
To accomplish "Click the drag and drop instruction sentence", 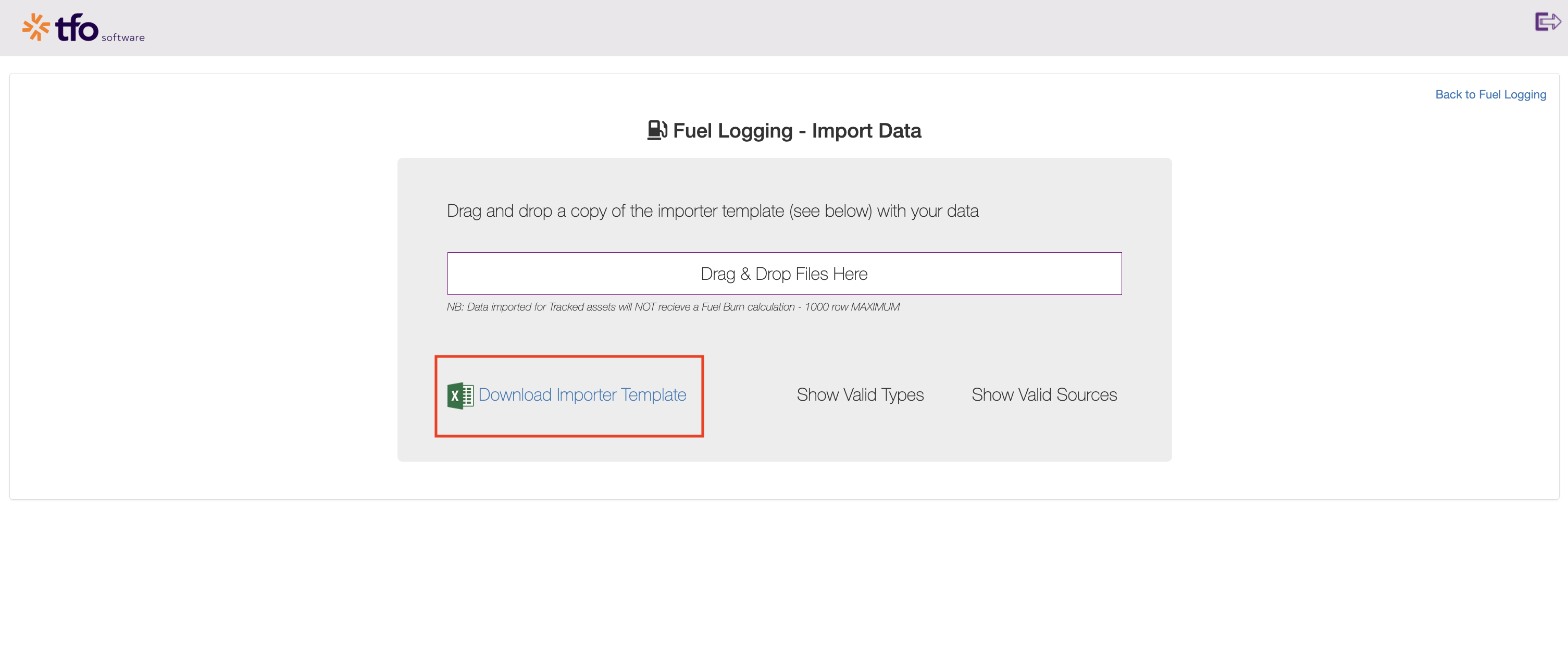I will coord(712,211).
